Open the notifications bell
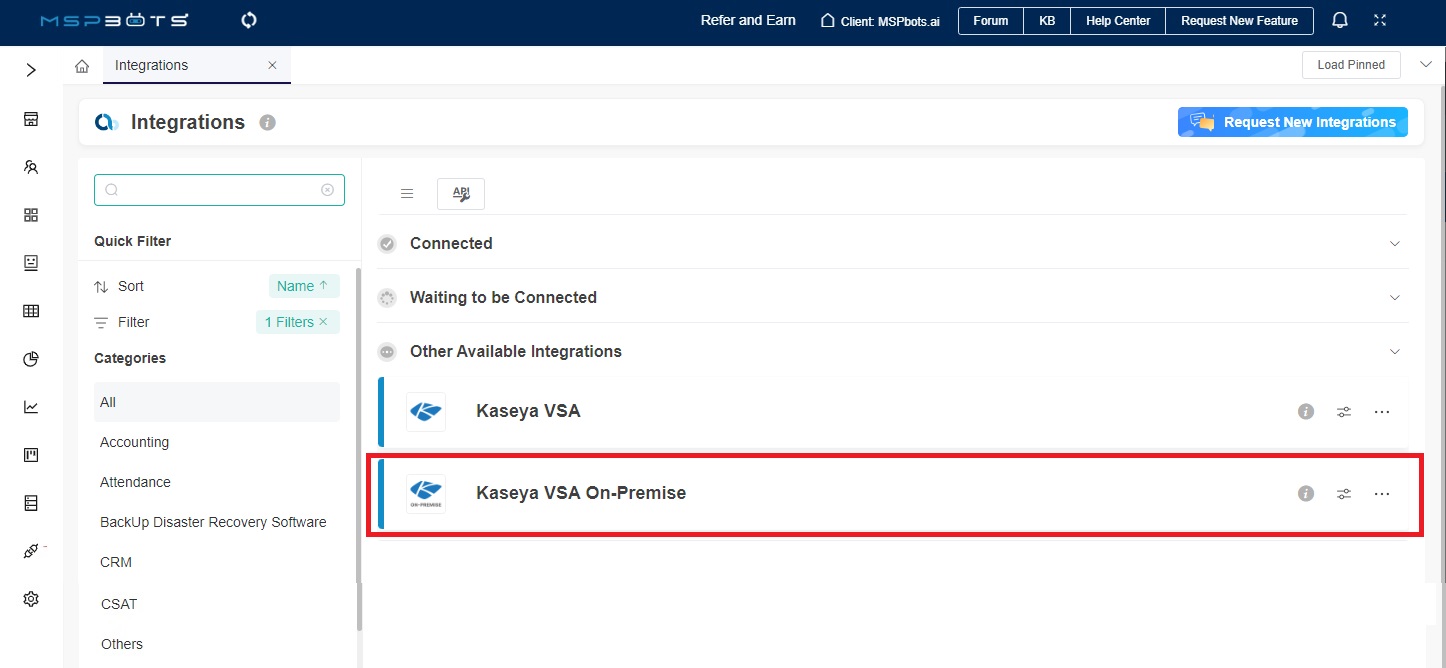 (x=1340, y=20)
